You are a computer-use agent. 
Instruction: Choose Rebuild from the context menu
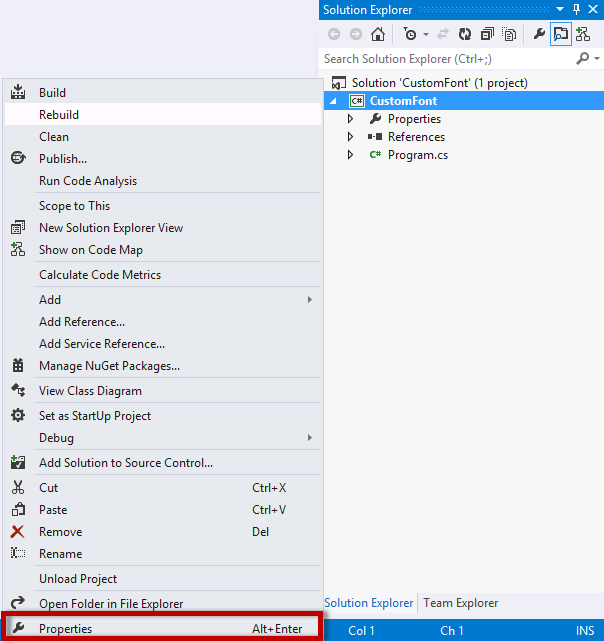coord(163,114)
